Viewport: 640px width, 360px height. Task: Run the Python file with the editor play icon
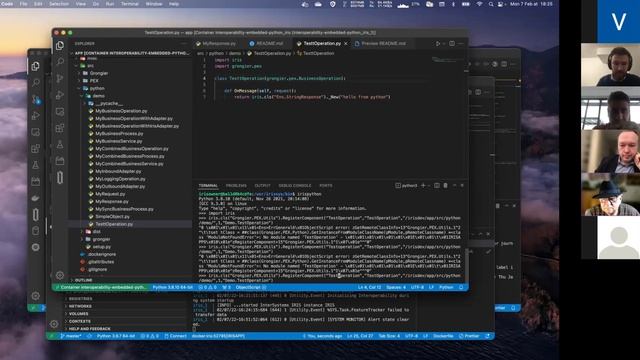point(438,43)
